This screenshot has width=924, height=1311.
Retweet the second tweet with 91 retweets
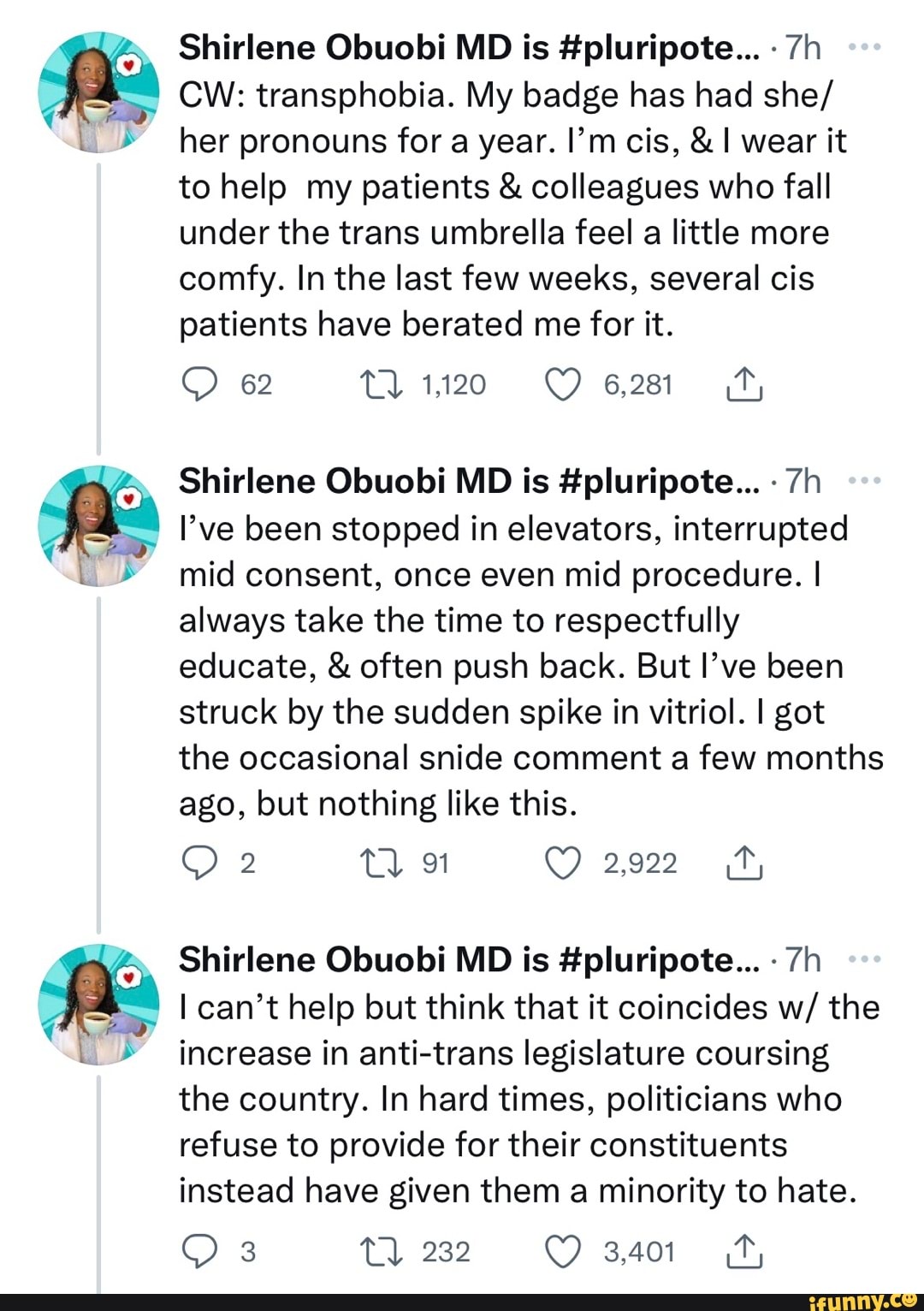point(382,863)
